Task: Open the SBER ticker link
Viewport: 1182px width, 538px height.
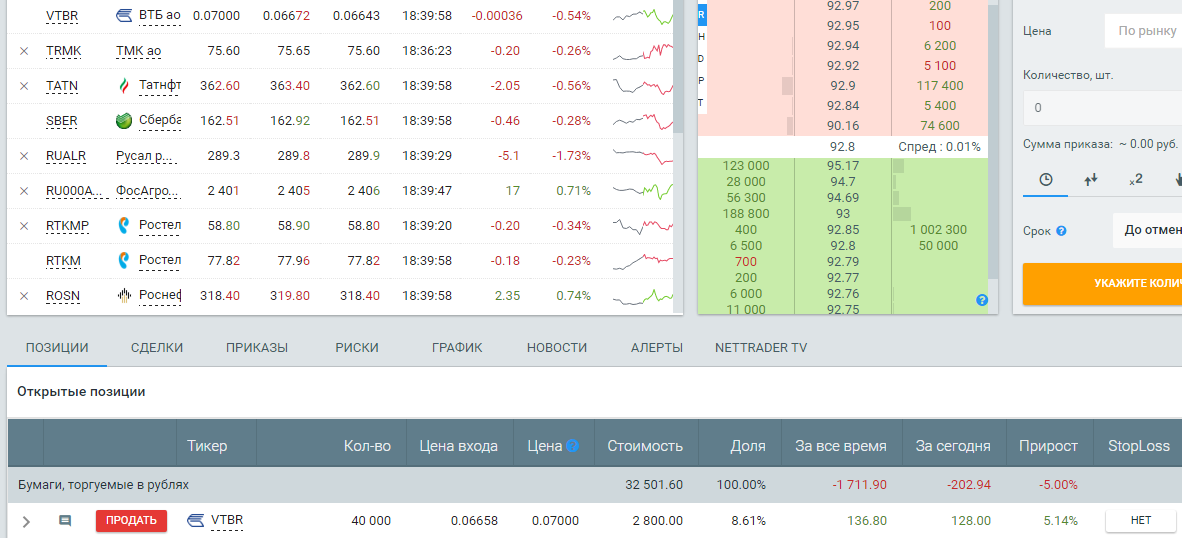Action: [x=62, y=121]
